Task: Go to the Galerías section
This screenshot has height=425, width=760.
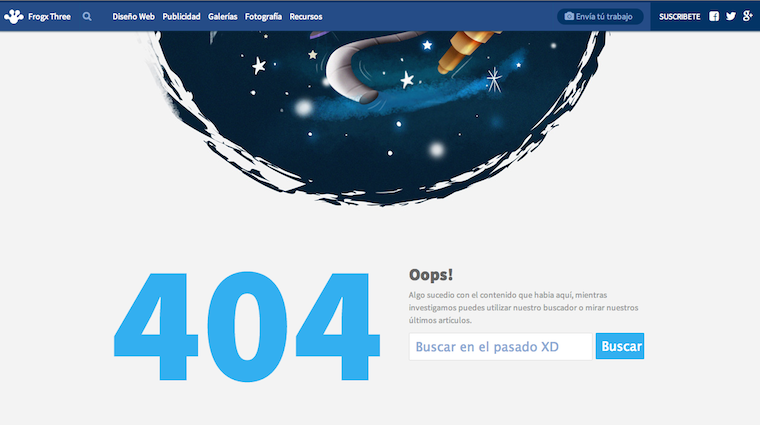Action: click(222, 17)
